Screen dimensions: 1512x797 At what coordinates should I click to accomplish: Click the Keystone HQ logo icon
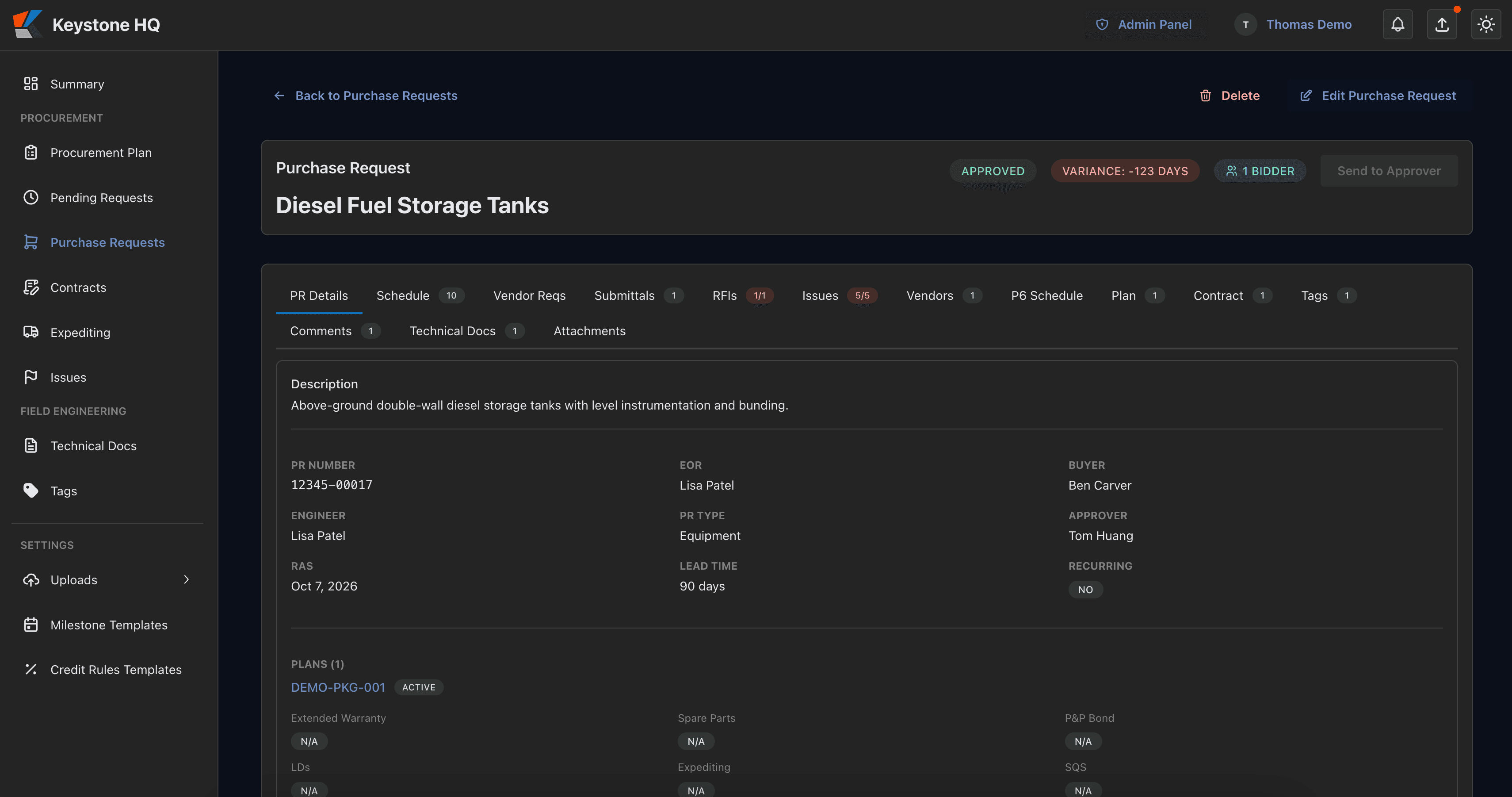coord(27,24)
